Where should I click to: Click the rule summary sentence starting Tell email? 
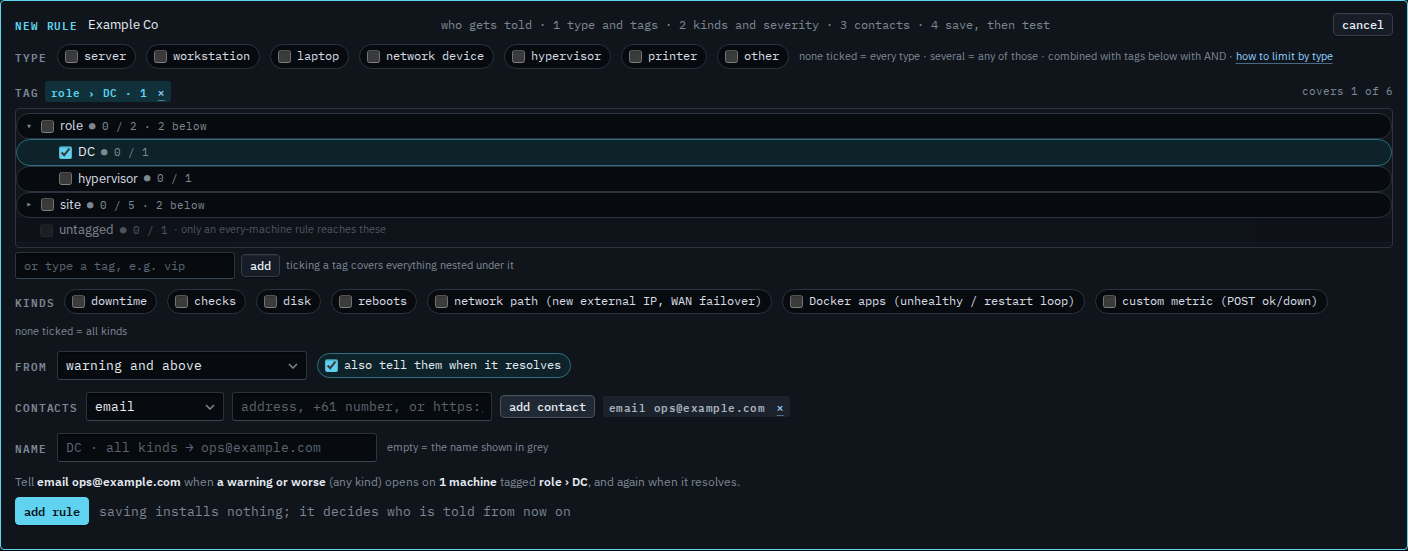click(377, 482)
